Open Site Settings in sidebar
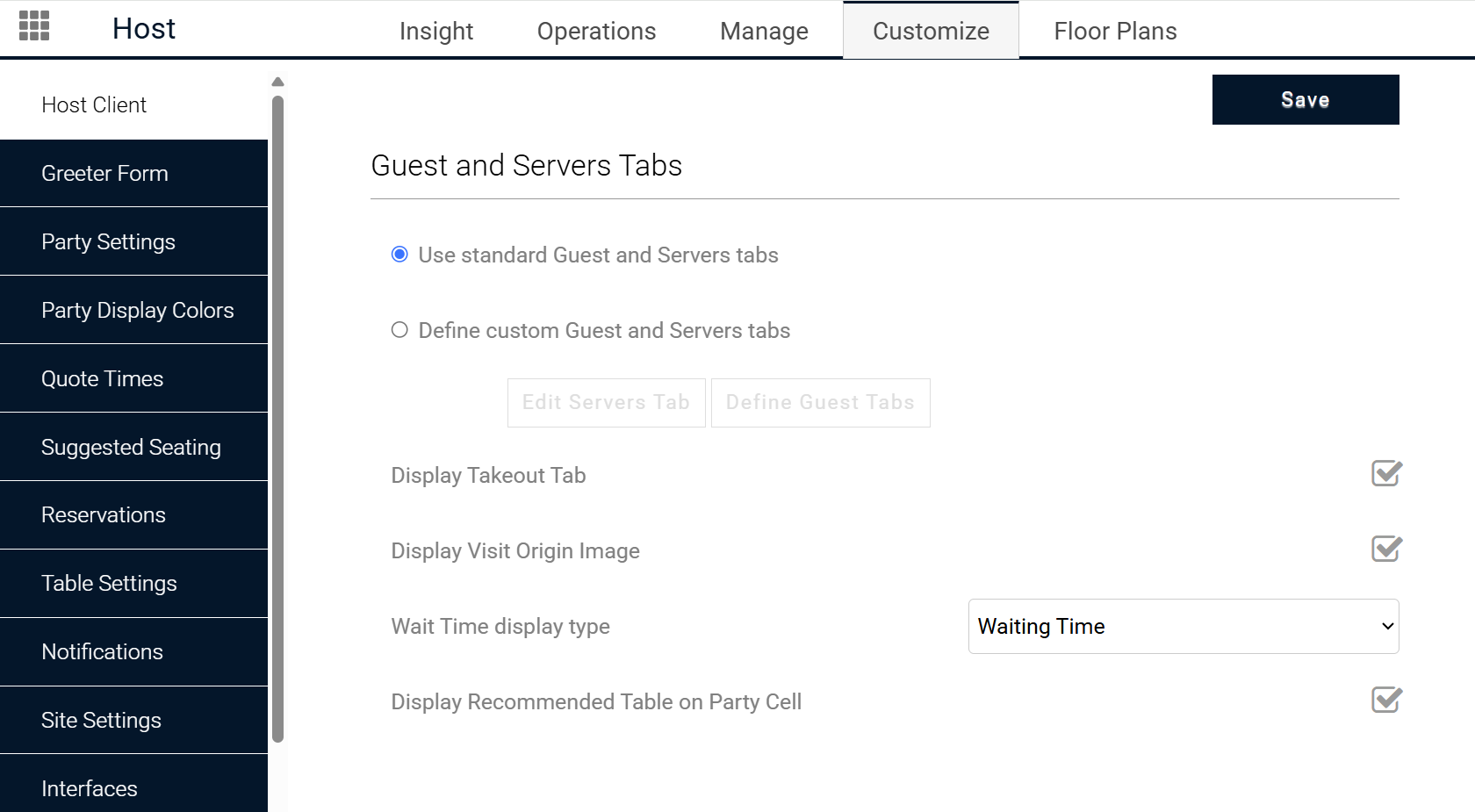 [133, 721]
